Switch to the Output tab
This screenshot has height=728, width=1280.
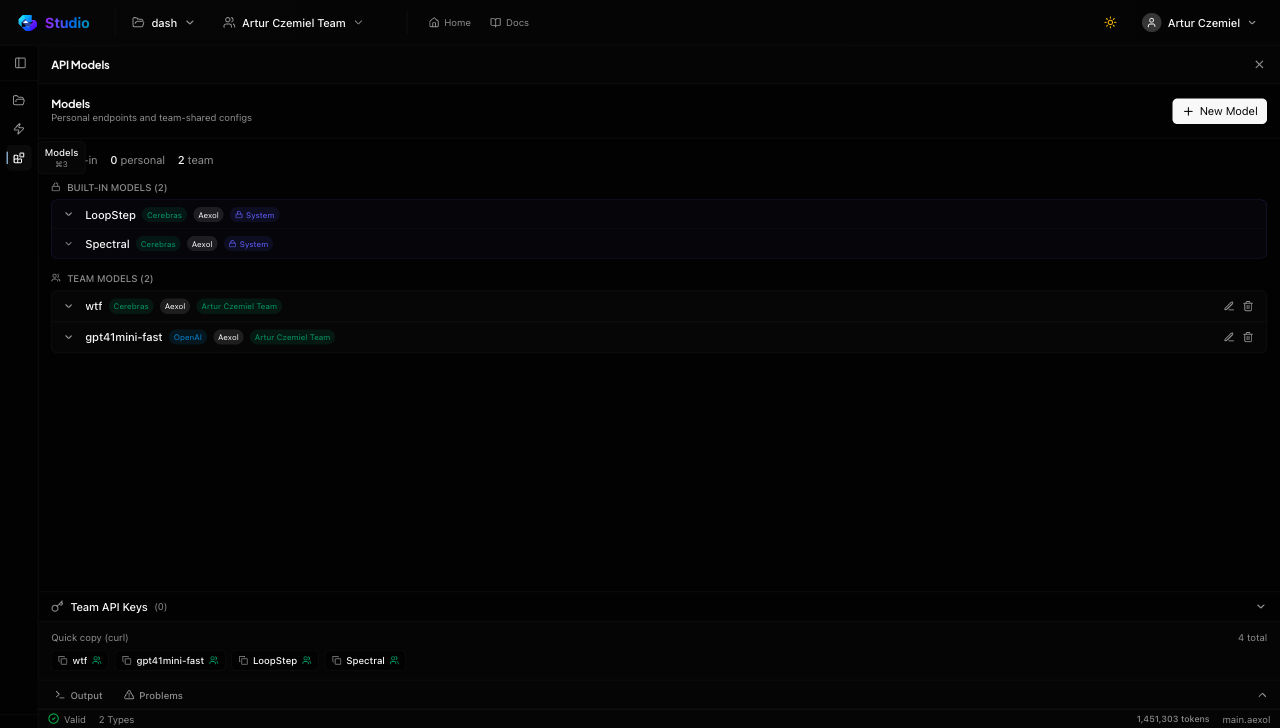78,695
